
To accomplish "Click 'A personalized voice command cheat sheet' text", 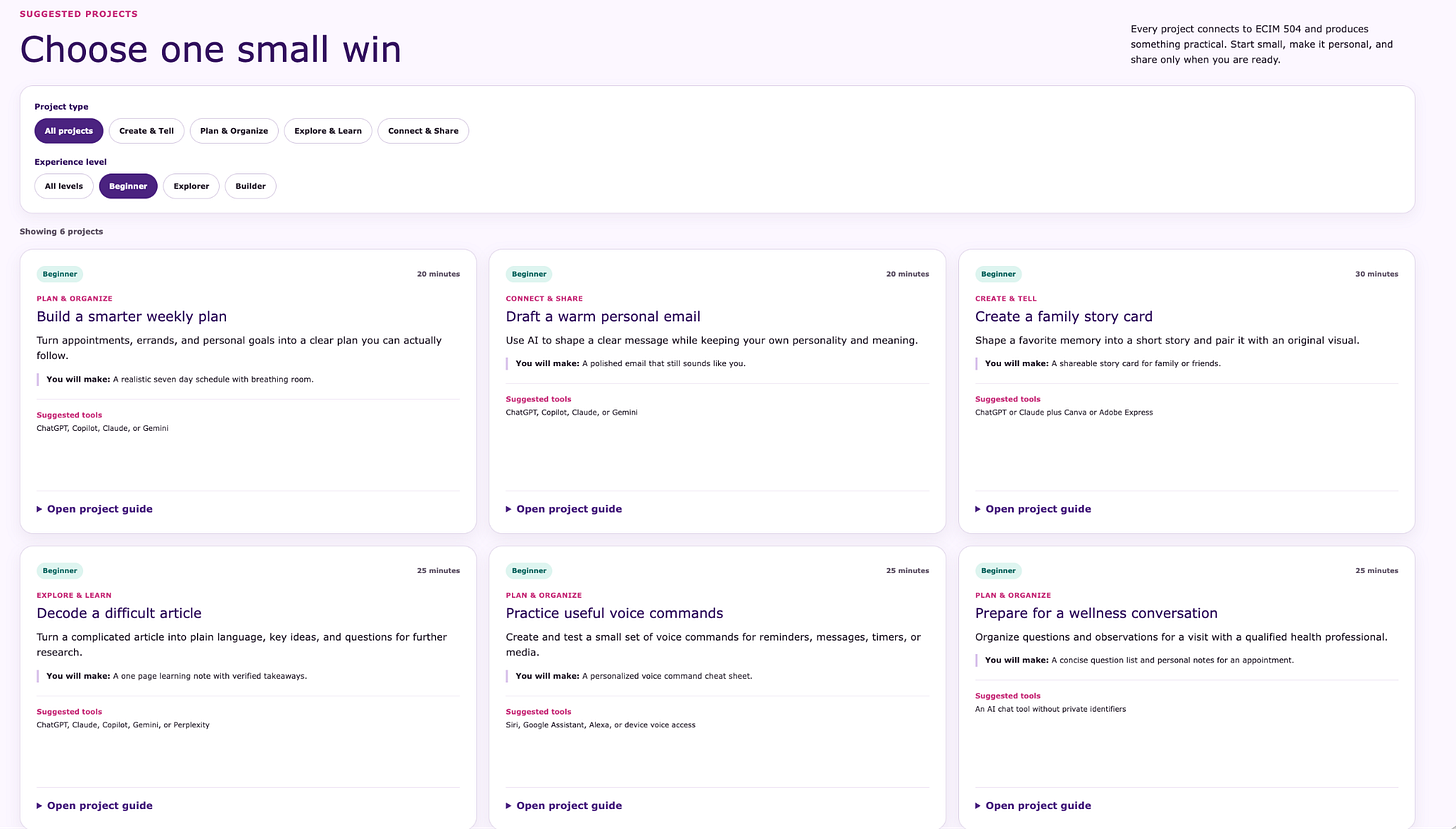I will [x=669, y=676].
